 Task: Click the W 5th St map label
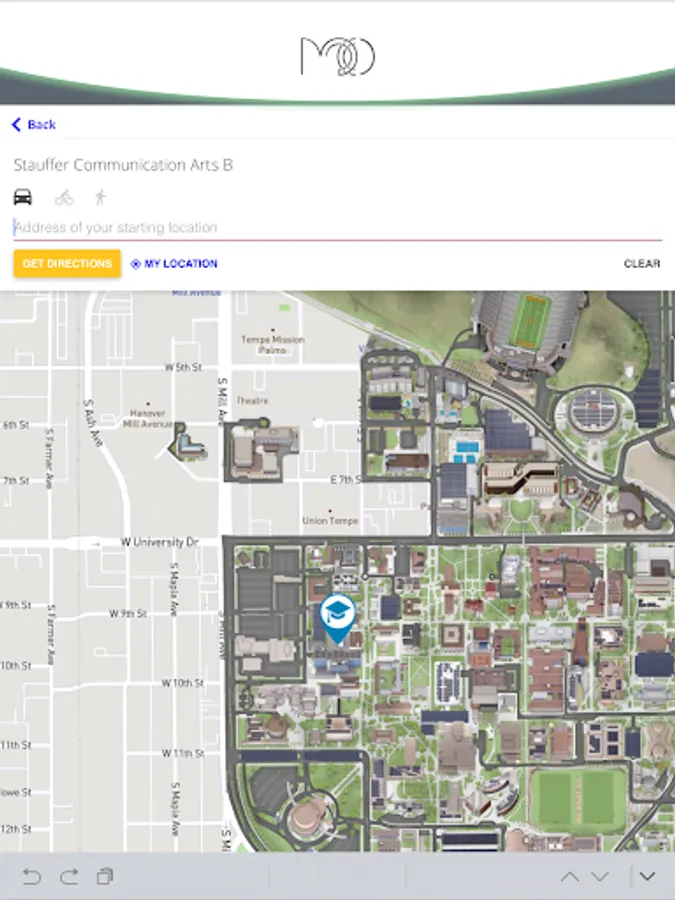click(x=183, y=367)
